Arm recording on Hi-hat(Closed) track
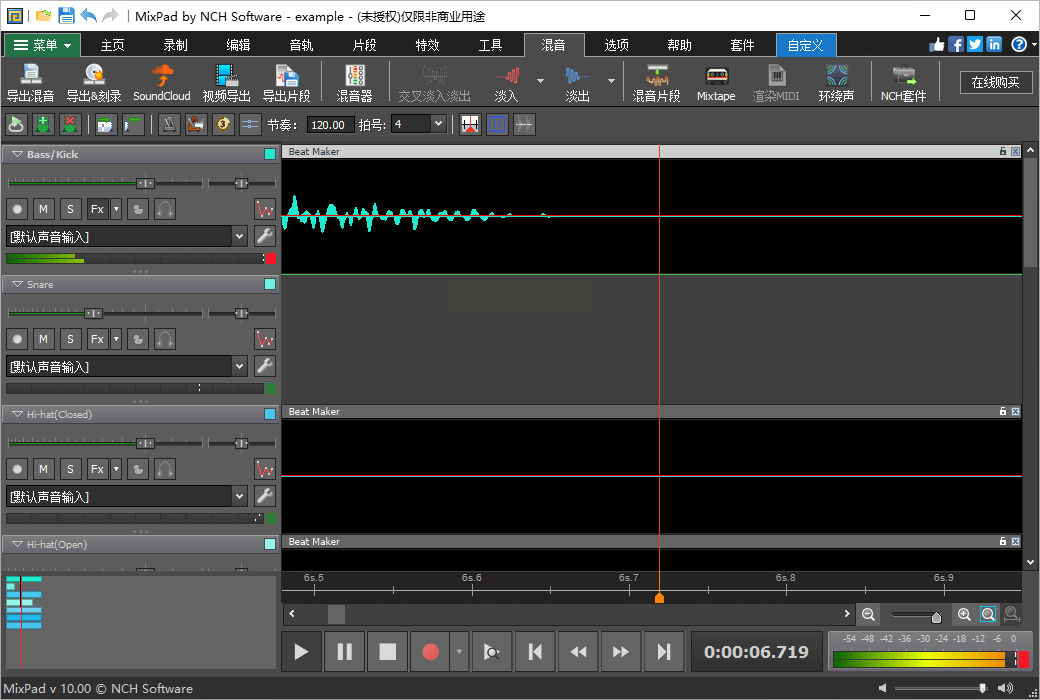The height and width of the screenshot is (700, 1040). coord(17,469)
